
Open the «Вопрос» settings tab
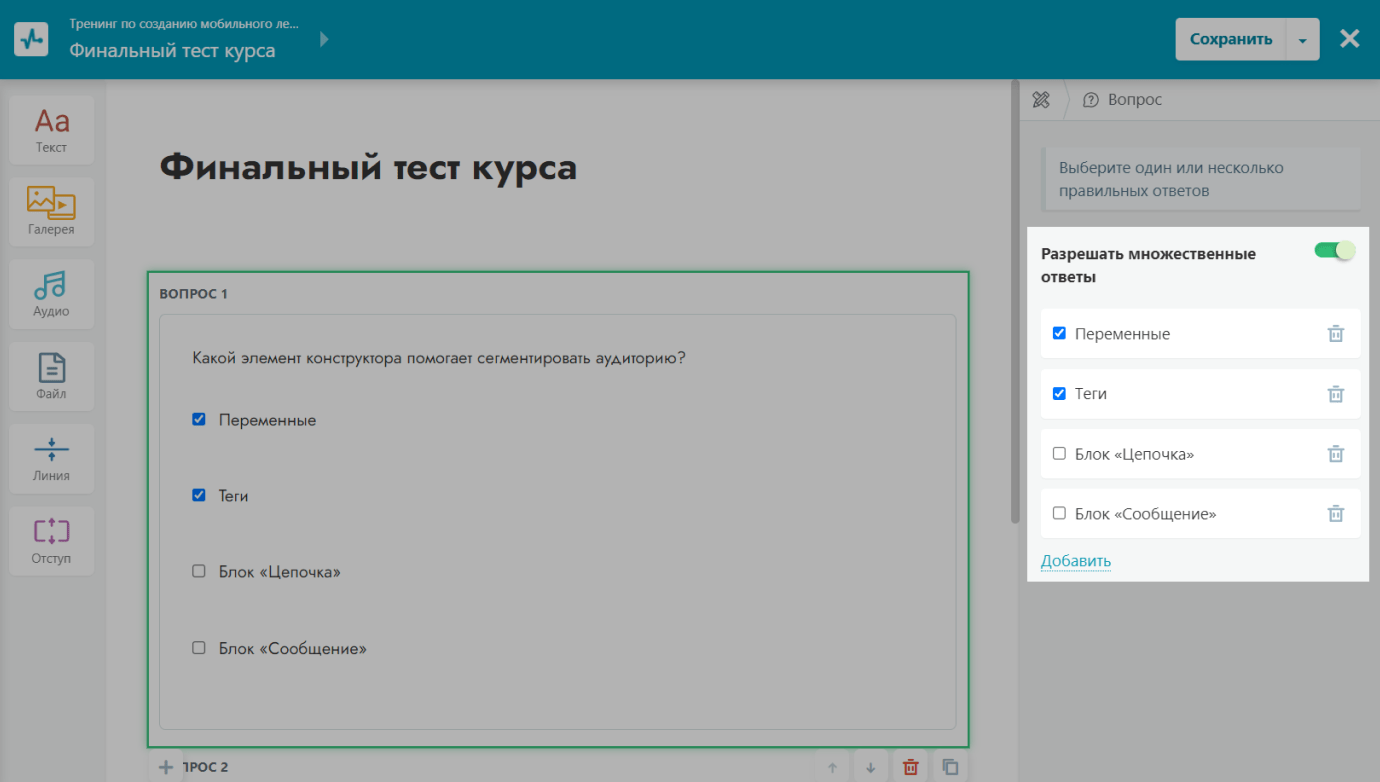1123,100
